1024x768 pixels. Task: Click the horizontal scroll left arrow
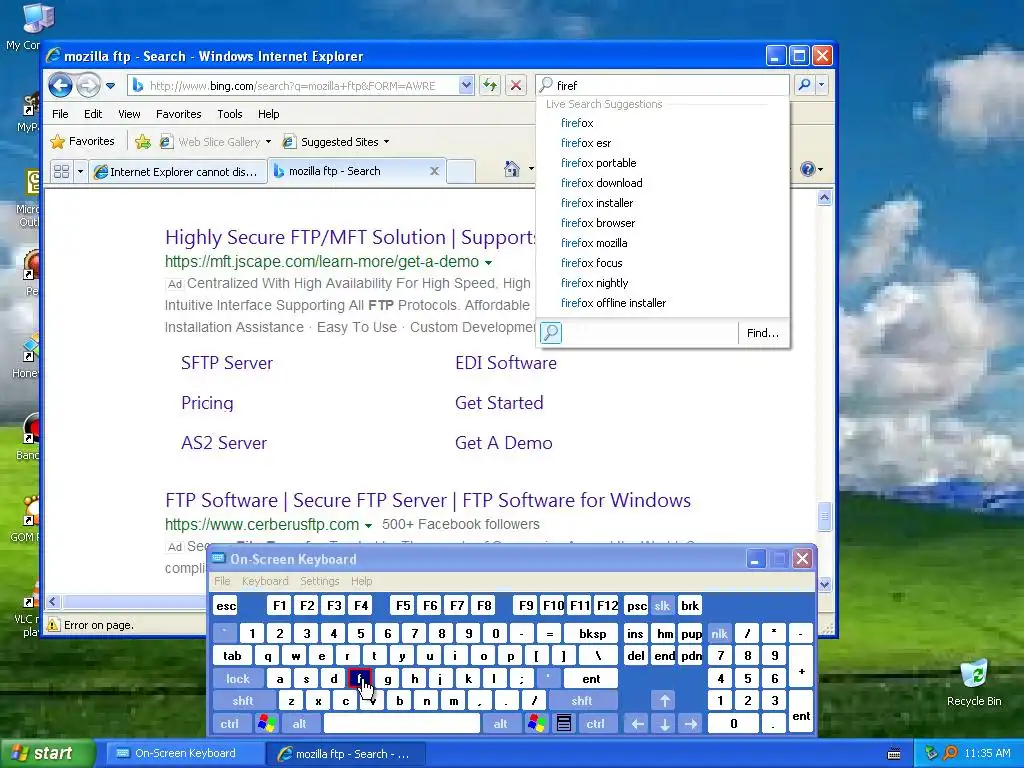pos(53,601)
